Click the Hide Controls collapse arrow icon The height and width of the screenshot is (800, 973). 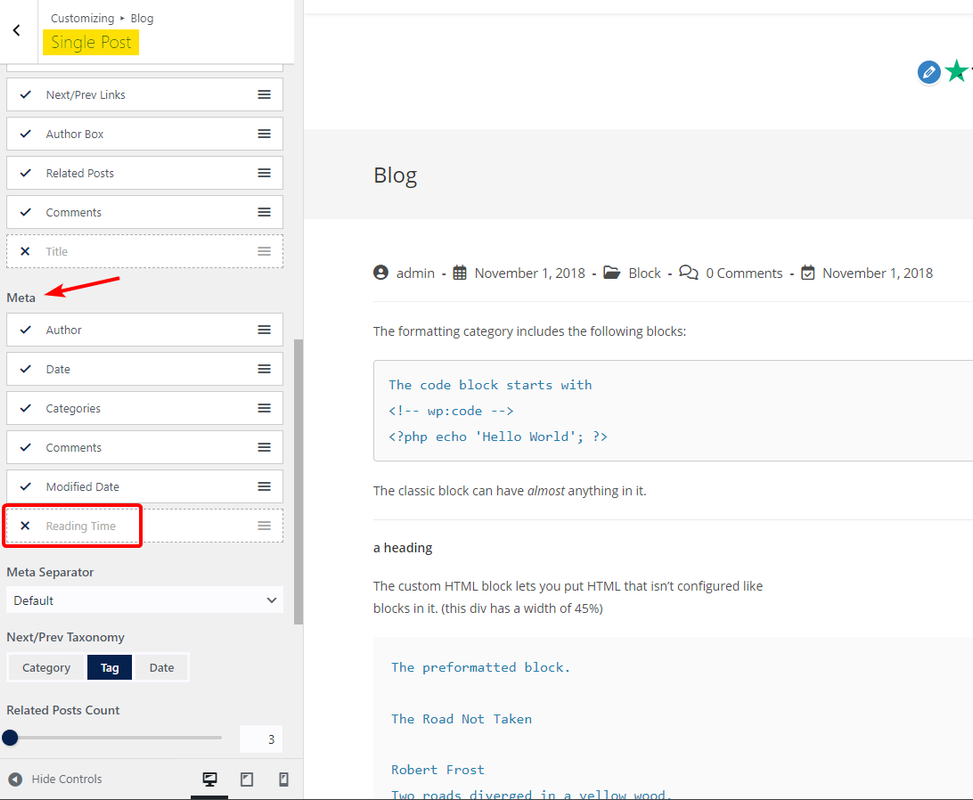point(16,779)
